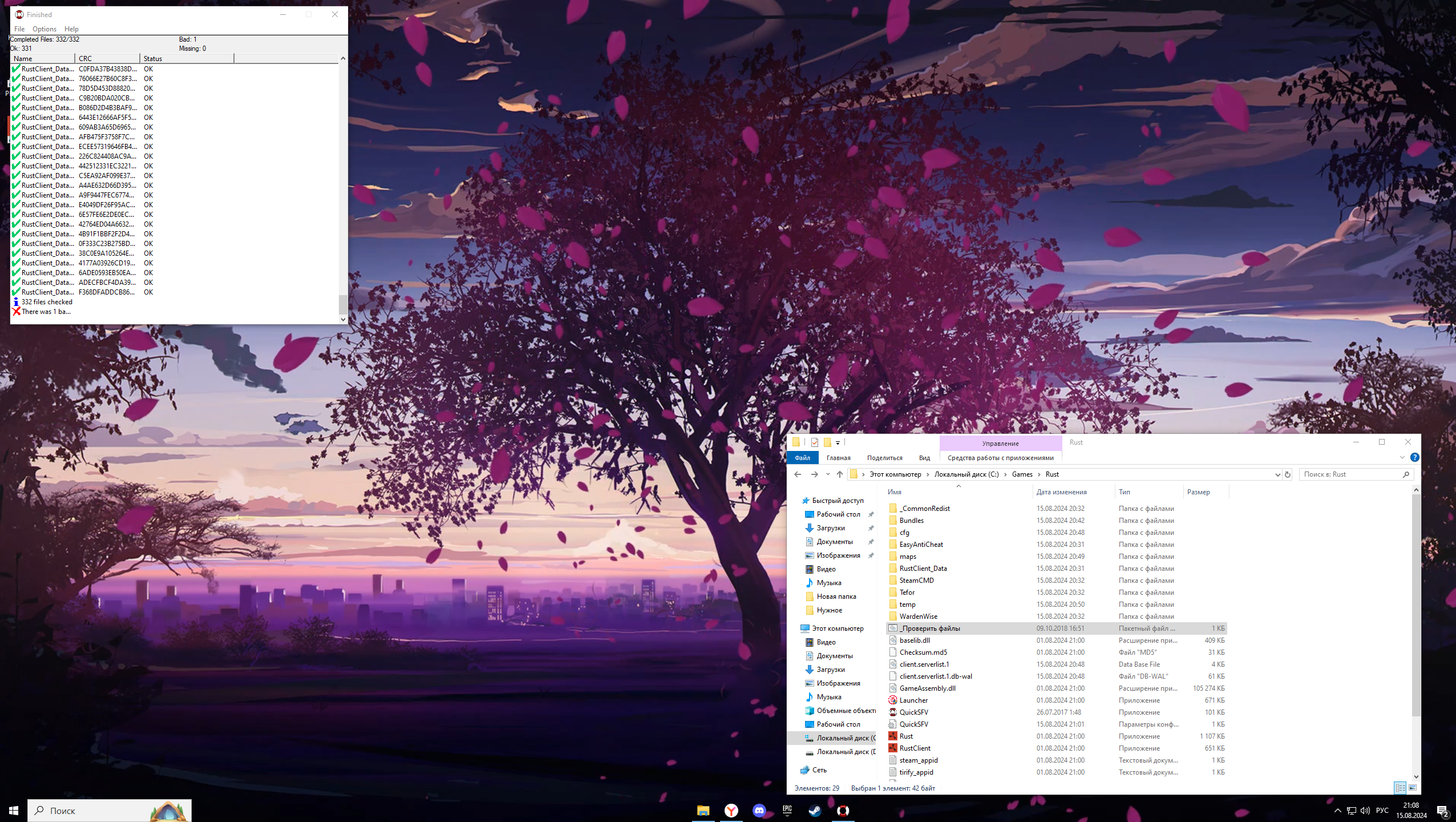Switch to QuickSFV taskbar icon
Screen dimensions: 1456x822
click(x=843, y=811)
